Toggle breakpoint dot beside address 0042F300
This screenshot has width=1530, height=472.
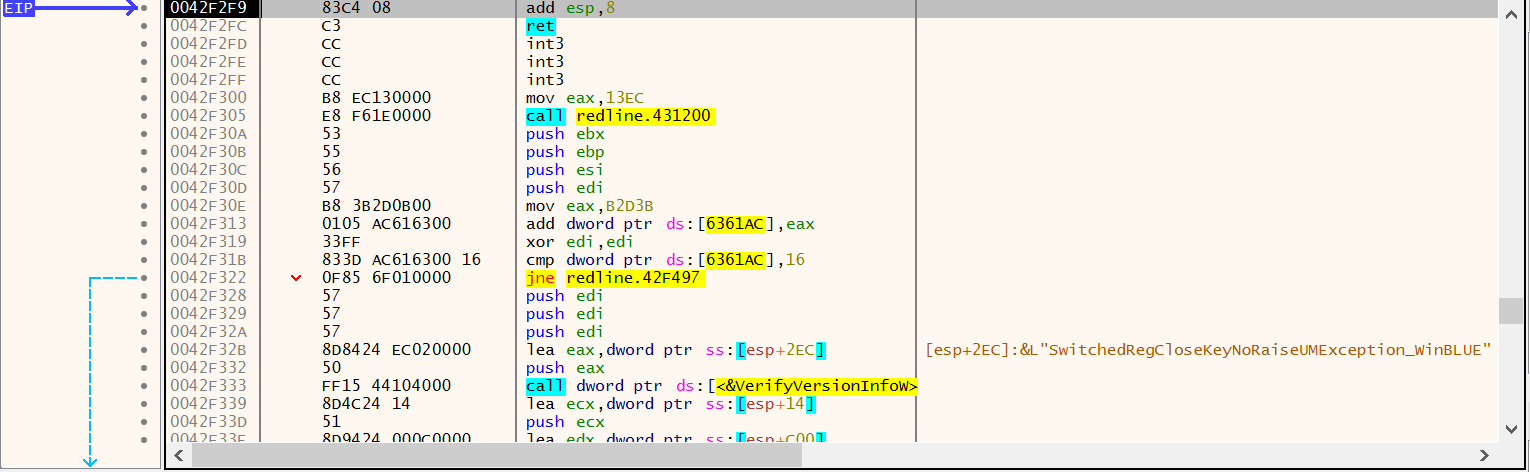(x=145, y=98)
